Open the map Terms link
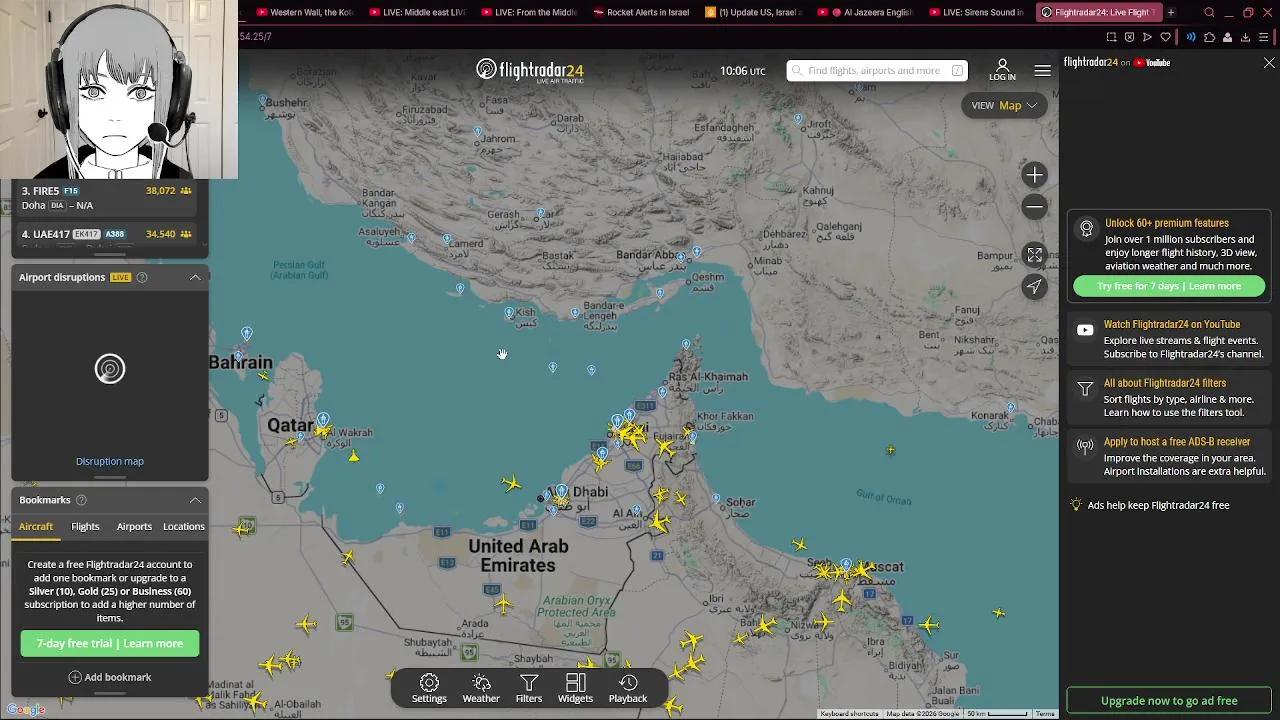 (1045, 714)
